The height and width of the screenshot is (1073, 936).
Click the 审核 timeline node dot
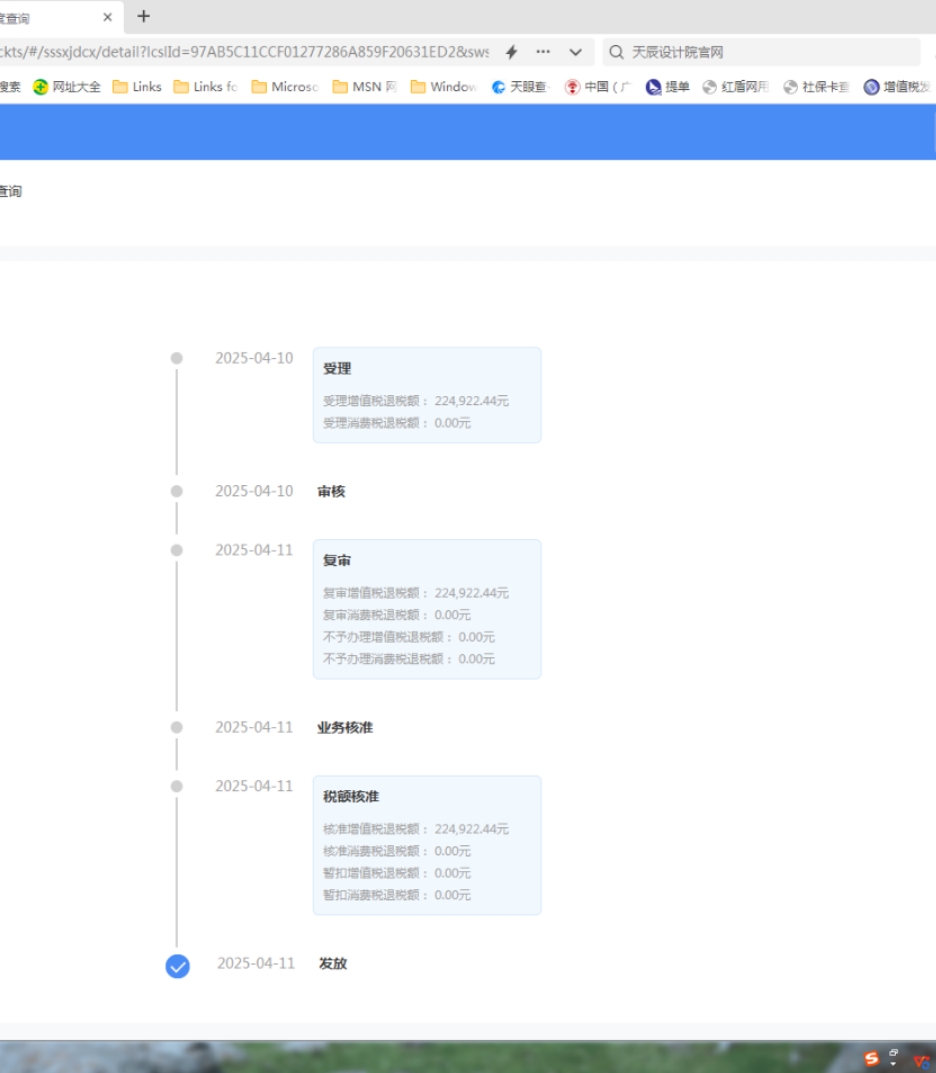point(176,490)
